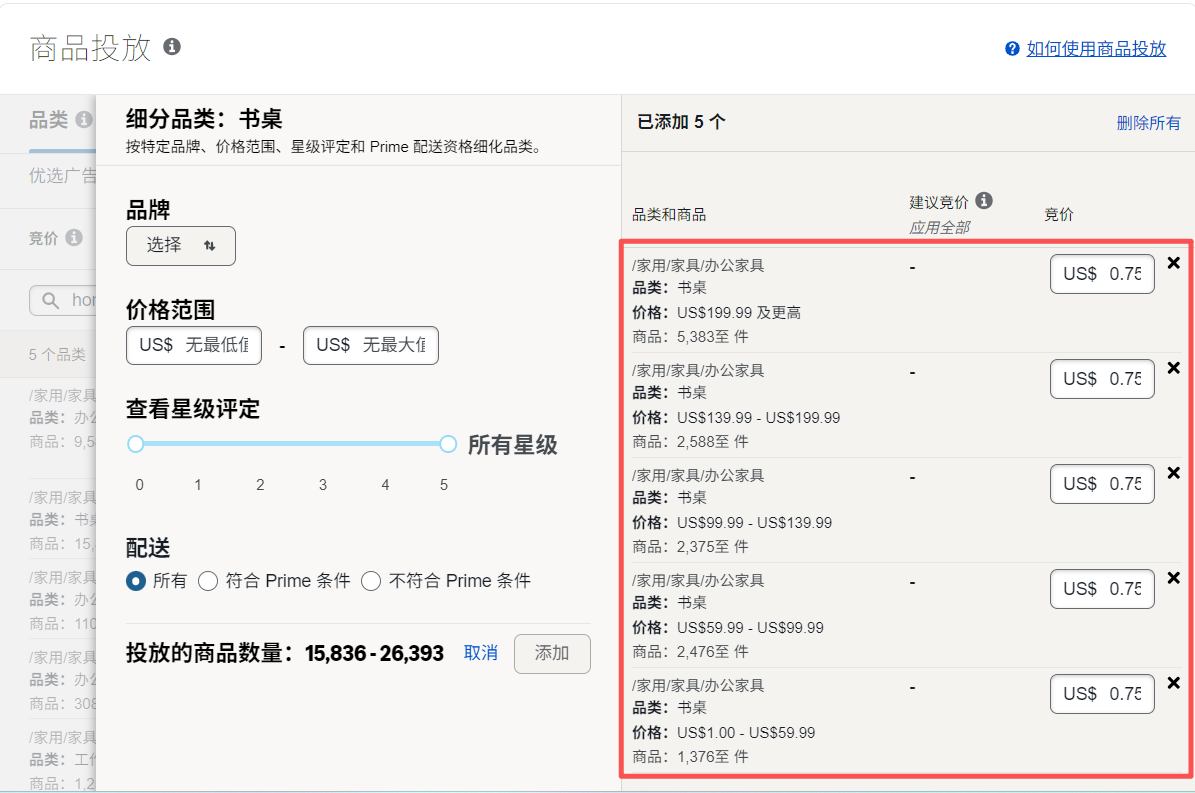Click info icon next to 商品投放 title
Screen dimensions: 1195x793
pyautogui.click(x=172, y=47)
